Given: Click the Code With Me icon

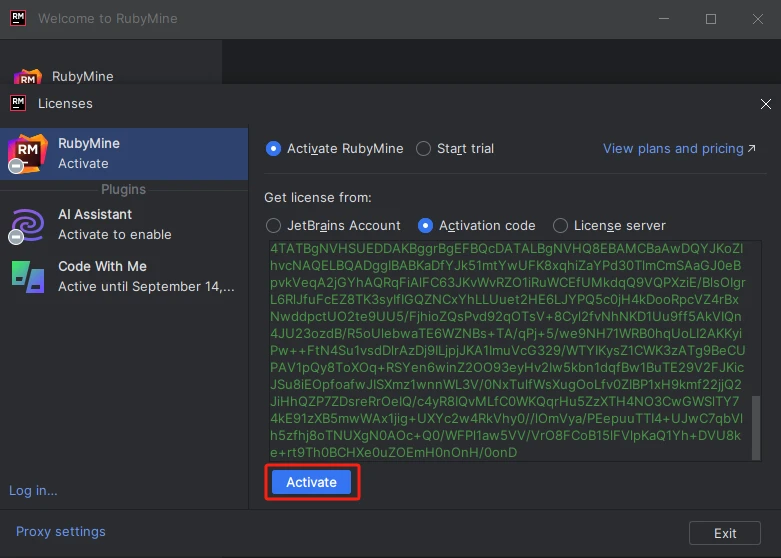Looking at the screenshot, I should click(27, 276).
